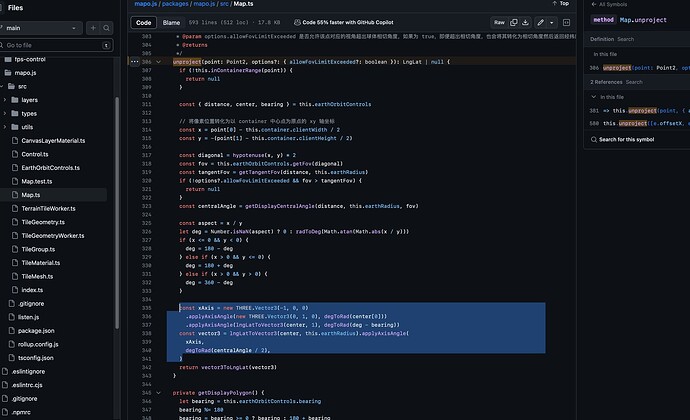This screenshot has width=690, height=420.
Task: Open tsconfig.json file
Action: pyautogui.click(x=36, y=358)
